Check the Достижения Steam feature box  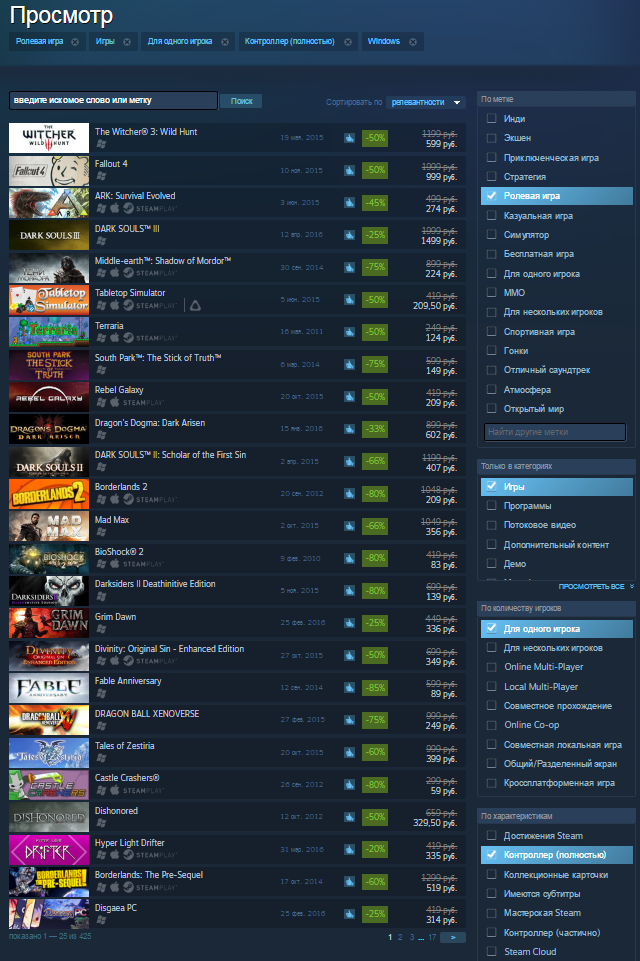click(x=491, y=835)
